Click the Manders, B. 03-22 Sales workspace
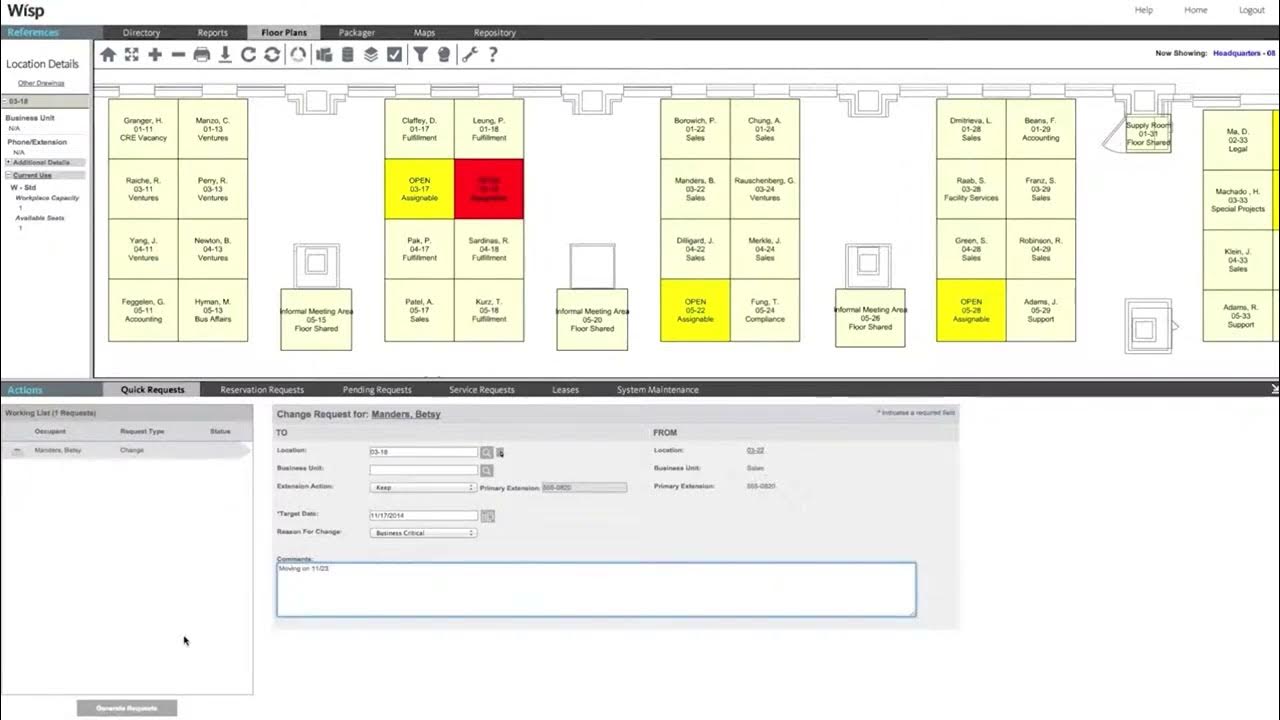Viewport: 1280px width, 720px height. (695, 189)
